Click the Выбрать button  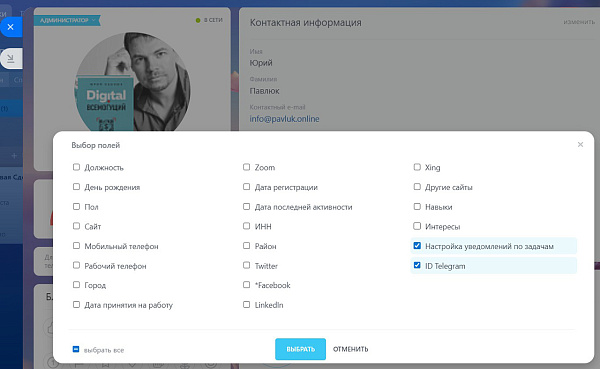300,349
